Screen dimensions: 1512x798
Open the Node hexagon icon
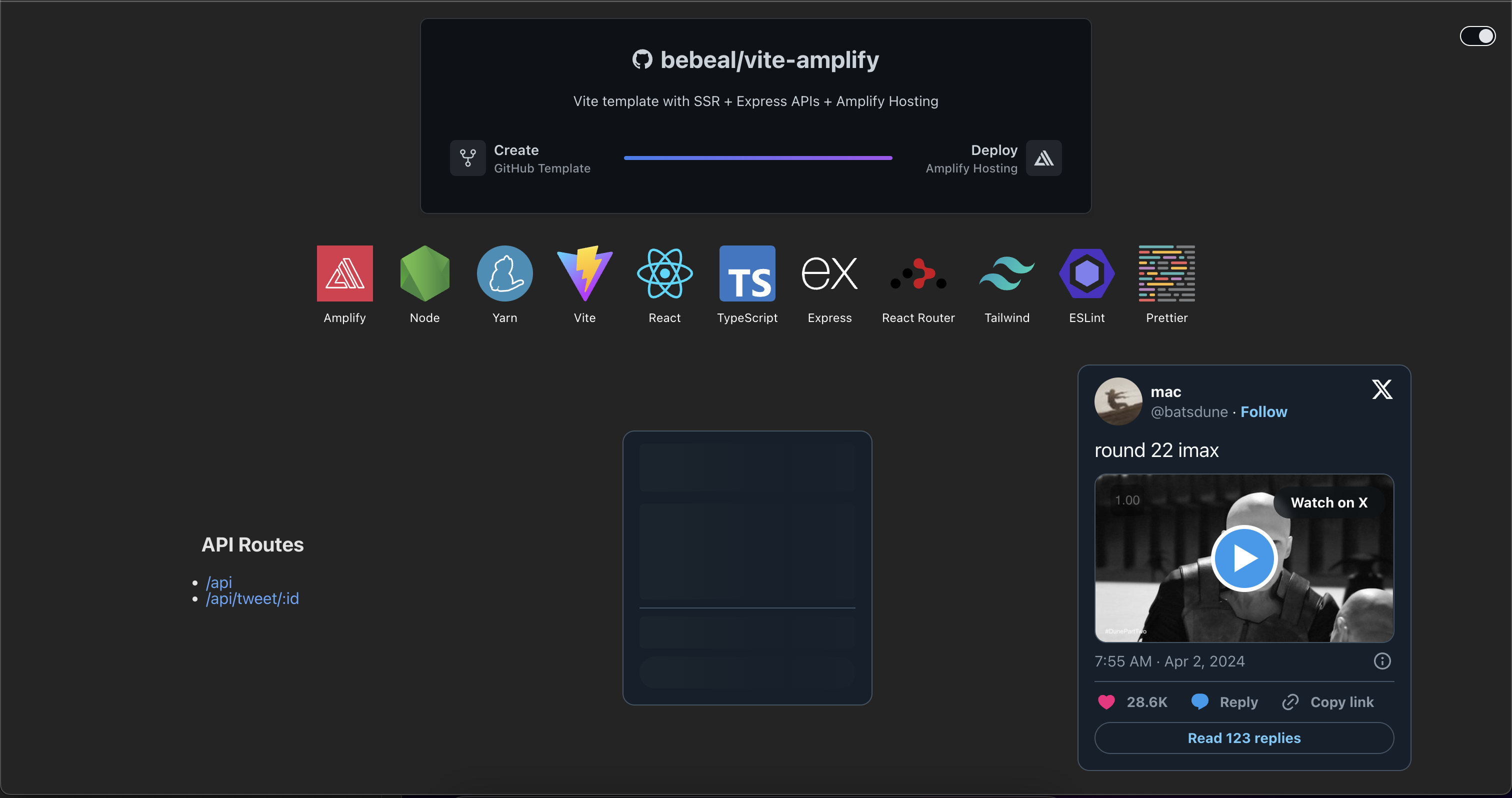point(424,273)
